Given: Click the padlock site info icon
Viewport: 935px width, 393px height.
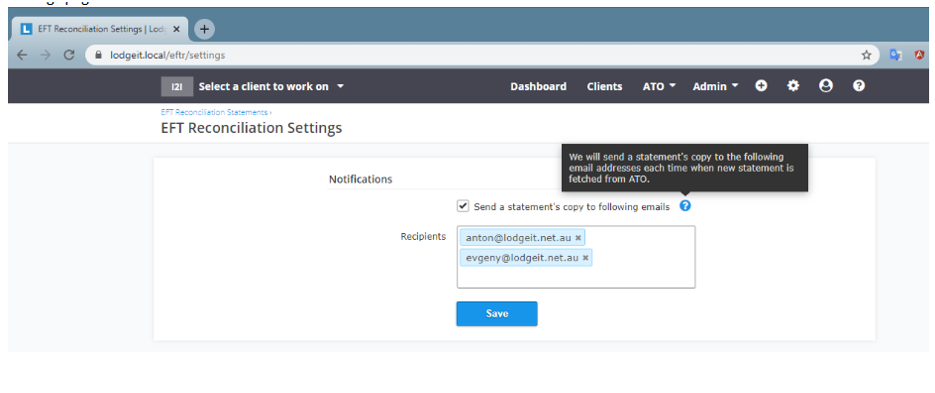Looking at the screenshot, I should coord(98,55).
